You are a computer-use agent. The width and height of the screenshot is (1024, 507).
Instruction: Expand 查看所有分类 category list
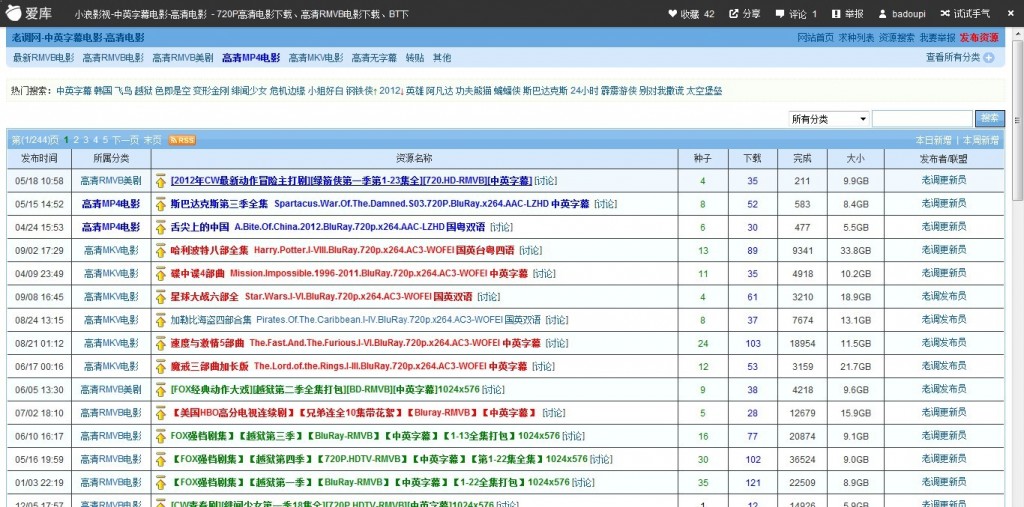pyautogui.click(x=952, y=57)
